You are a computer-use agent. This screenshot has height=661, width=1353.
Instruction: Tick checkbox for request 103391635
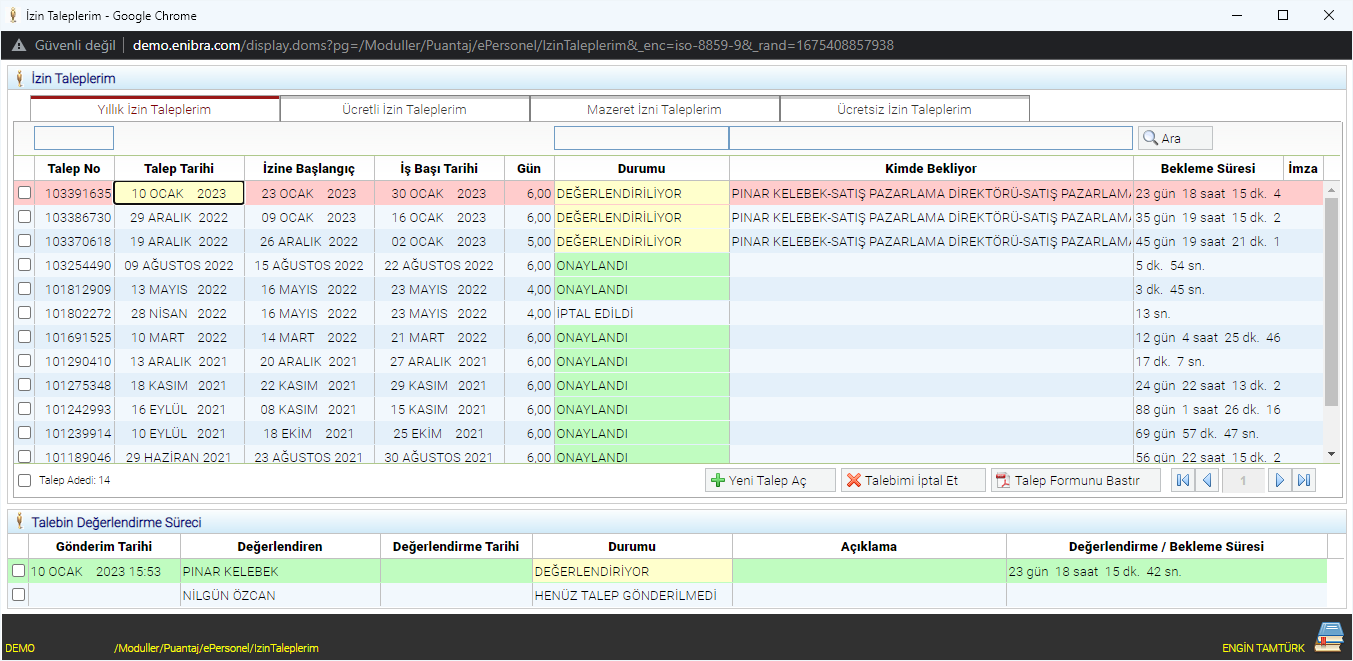click(x=24, y=194)
